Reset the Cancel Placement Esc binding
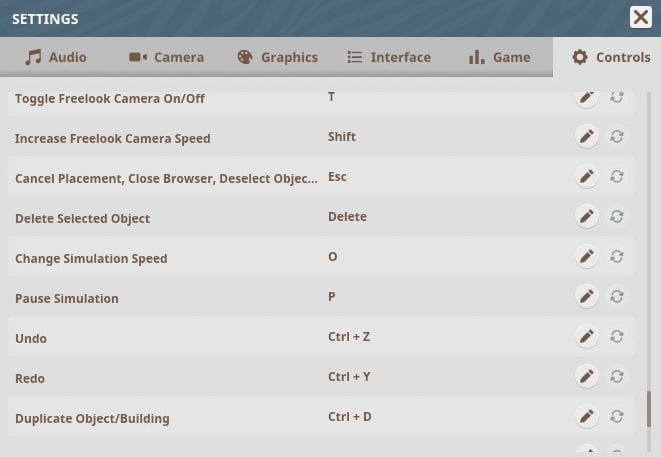 tap(617, 177)
